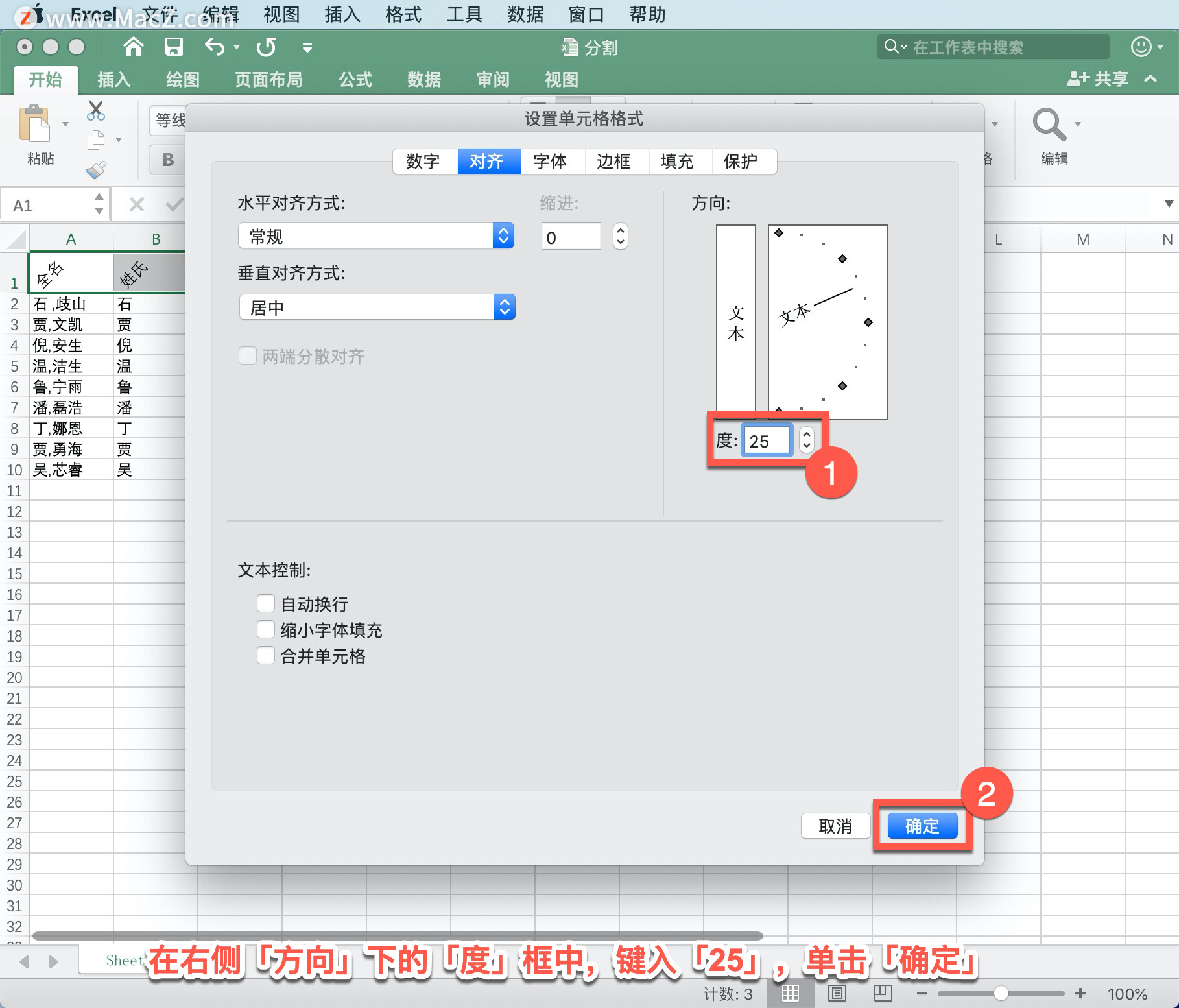Select cell containing 石,歧山
The height and width of the screenshot is (1008, 1179).
71,304
